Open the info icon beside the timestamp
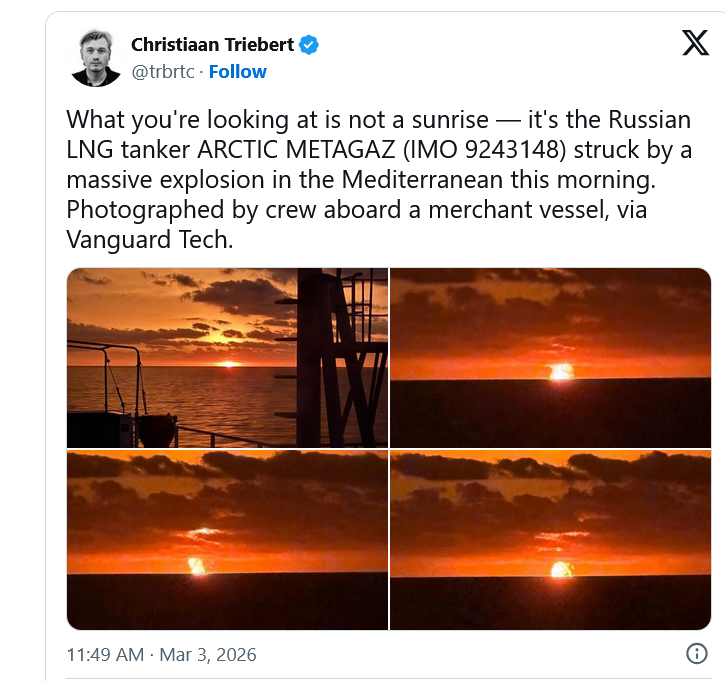 696,654
